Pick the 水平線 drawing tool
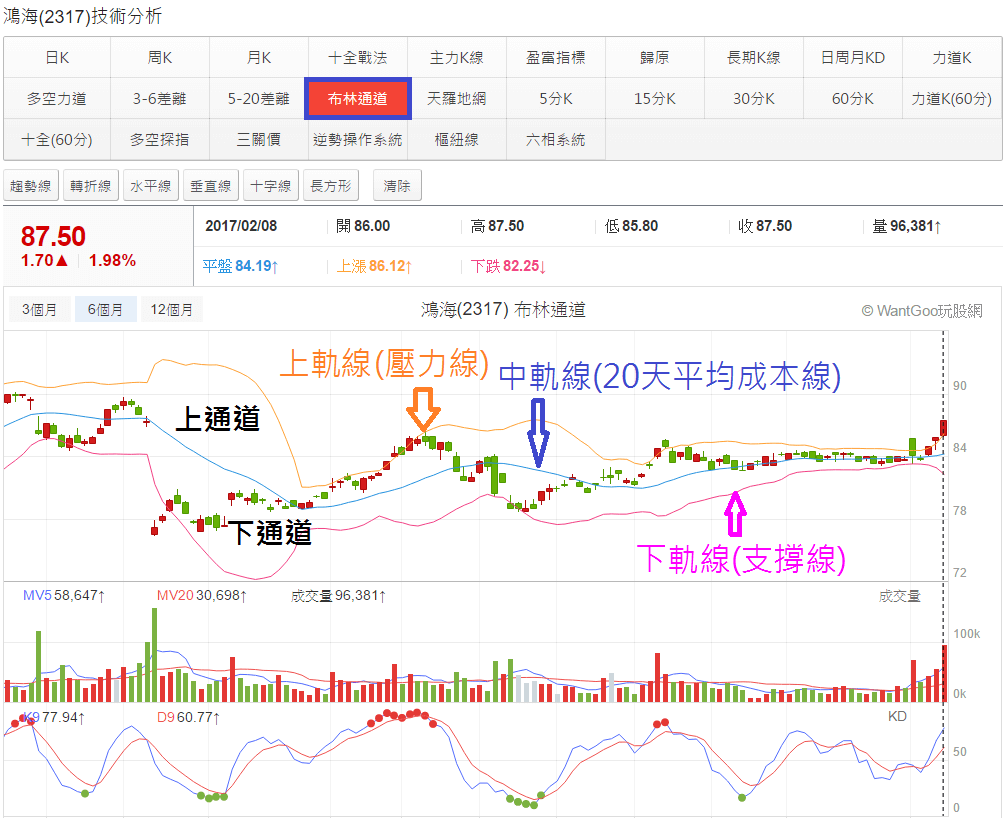The image size is (1006, 818). pos(151,186)
